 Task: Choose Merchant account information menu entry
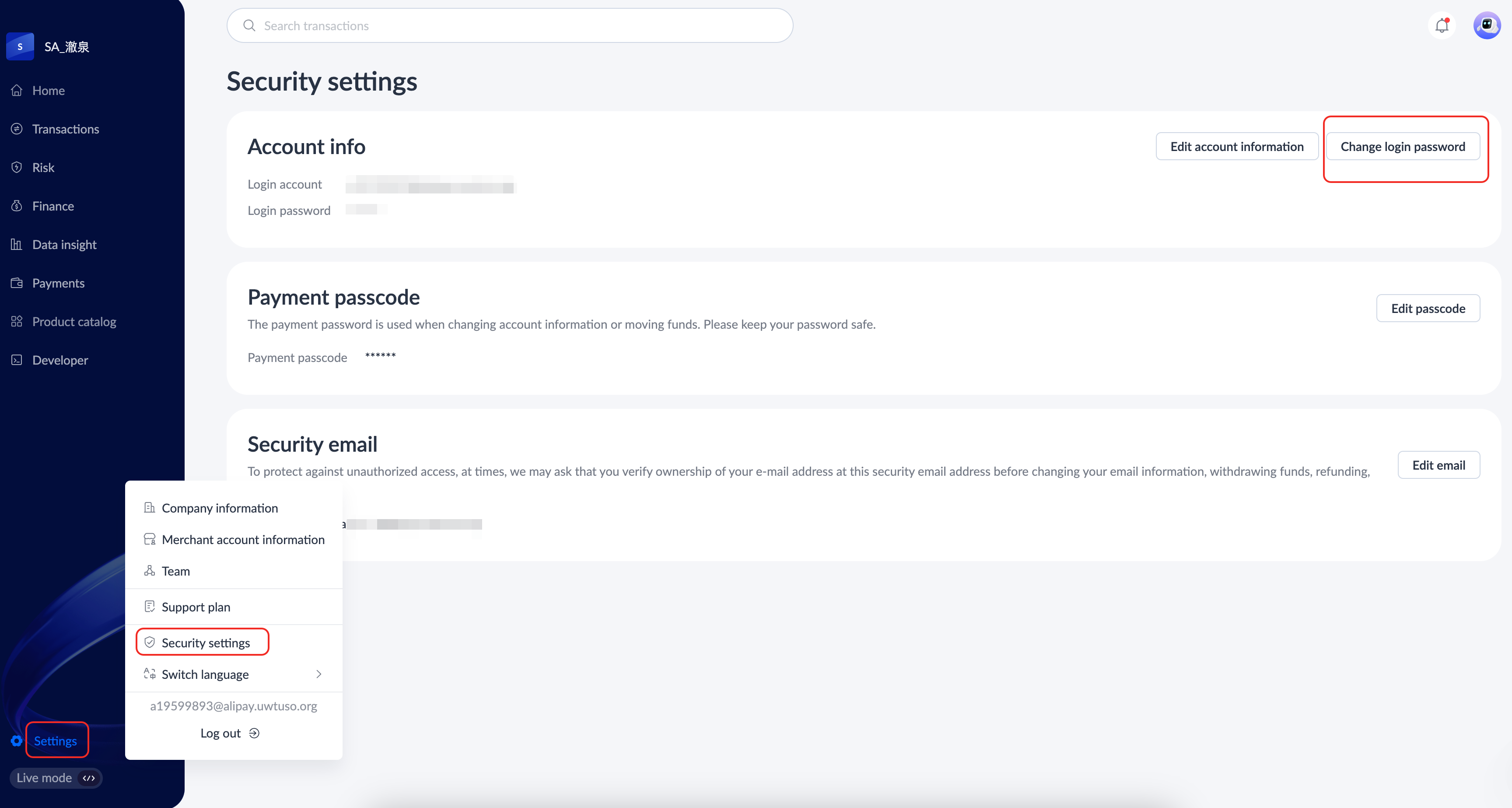pos(243,540)
